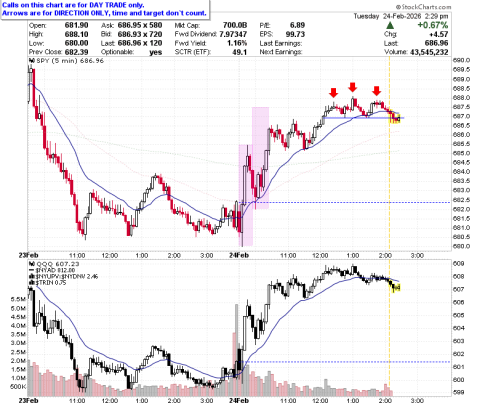Click the 609 QQQ price axis label
Viewport: 480px width, 406px height.
[x=458, y=264]
